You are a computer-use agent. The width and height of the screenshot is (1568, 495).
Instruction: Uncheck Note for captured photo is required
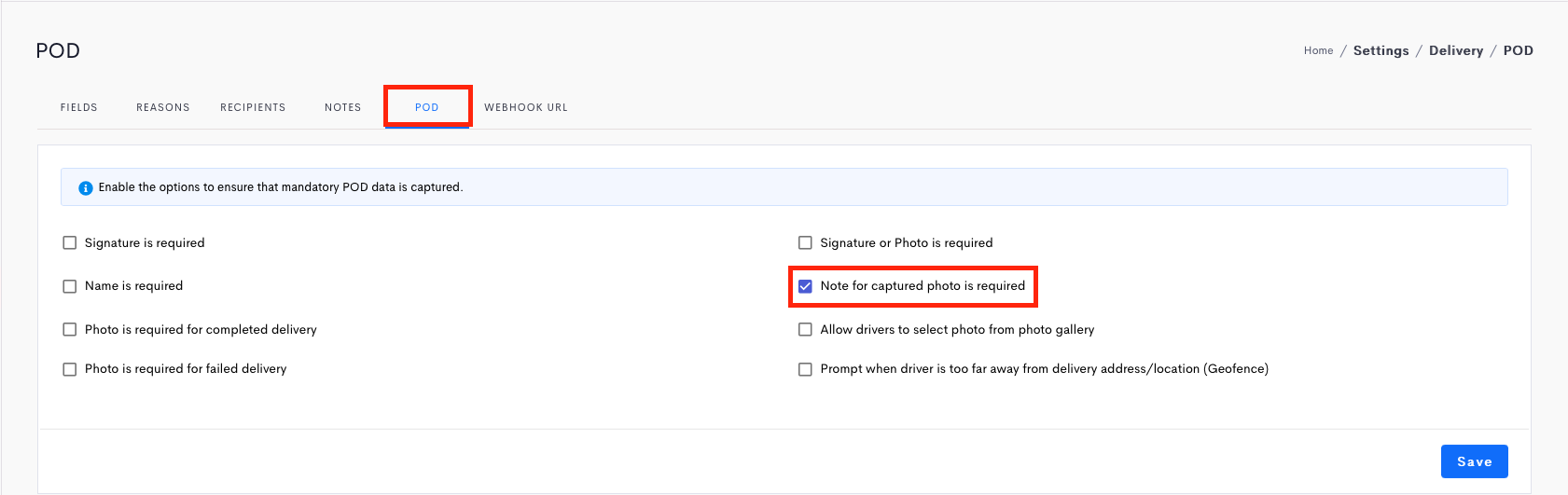point(805,286)
